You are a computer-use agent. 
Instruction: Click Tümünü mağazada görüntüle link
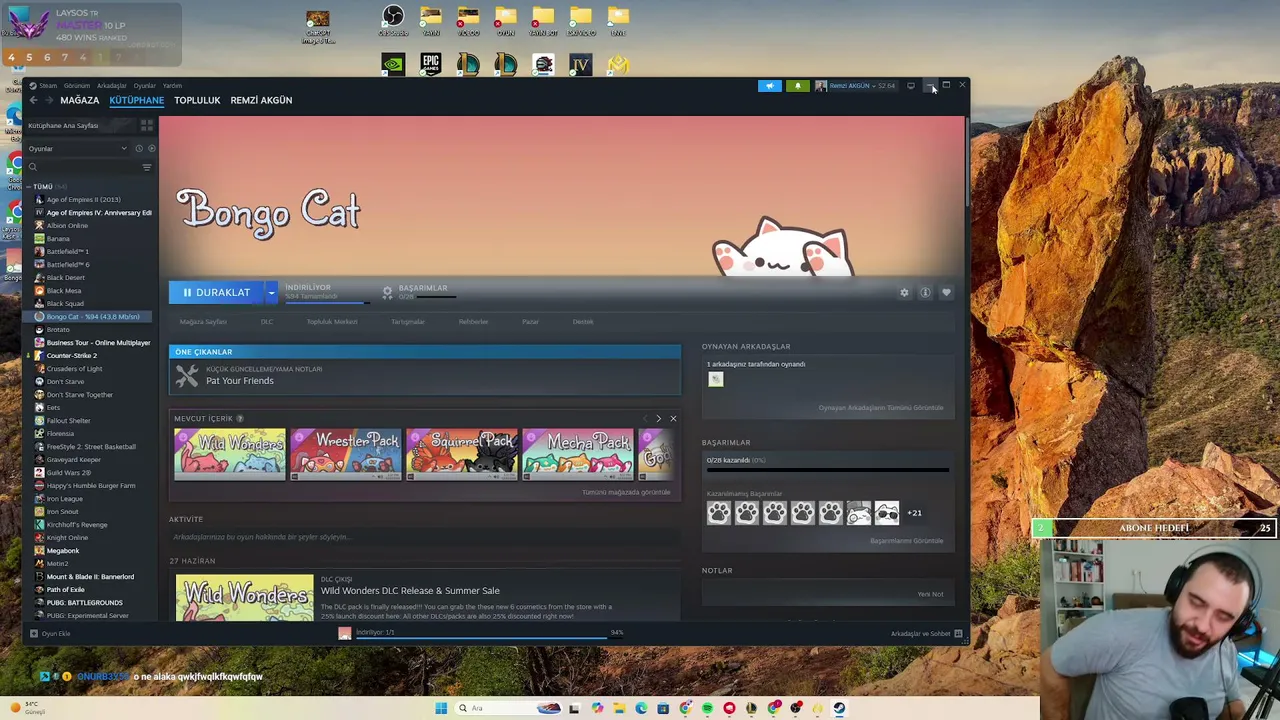(x=626, y=492)
